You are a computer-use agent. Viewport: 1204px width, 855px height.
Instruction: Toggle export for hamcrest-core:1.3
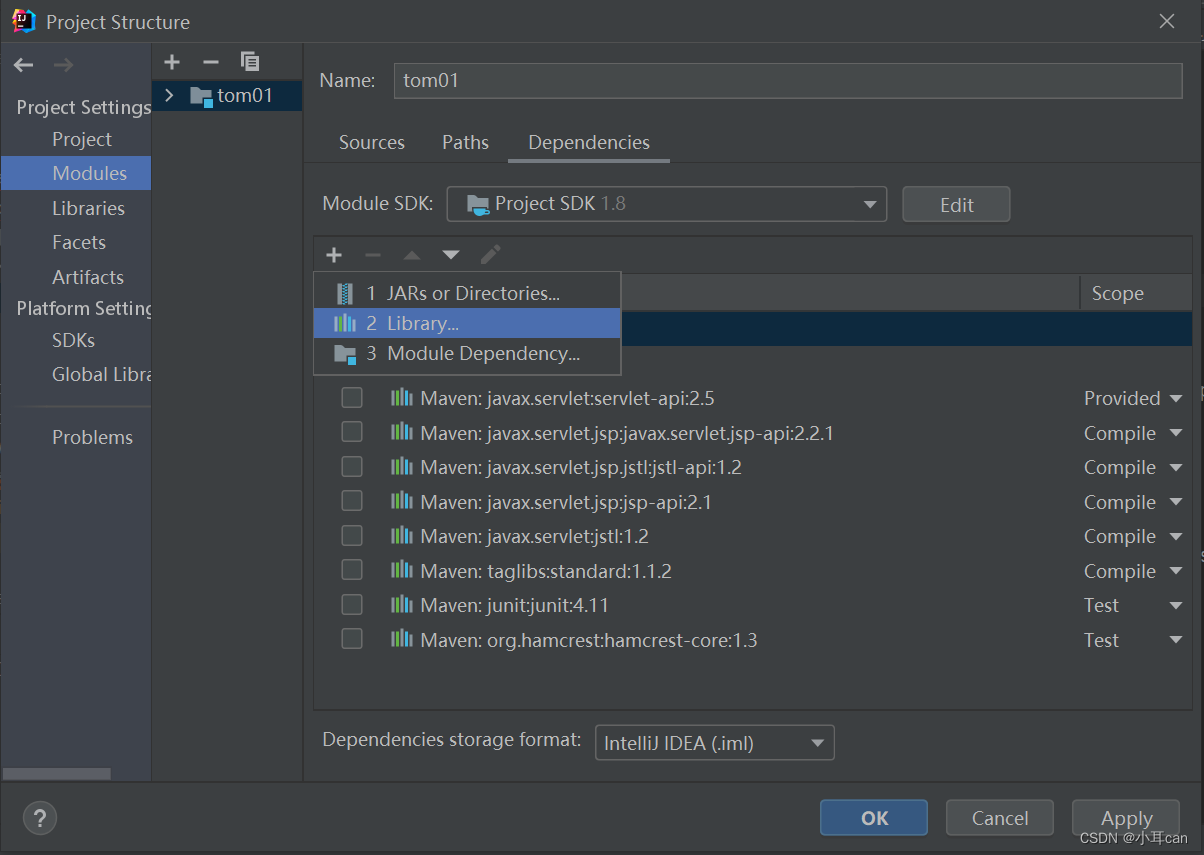coord(352,639)
